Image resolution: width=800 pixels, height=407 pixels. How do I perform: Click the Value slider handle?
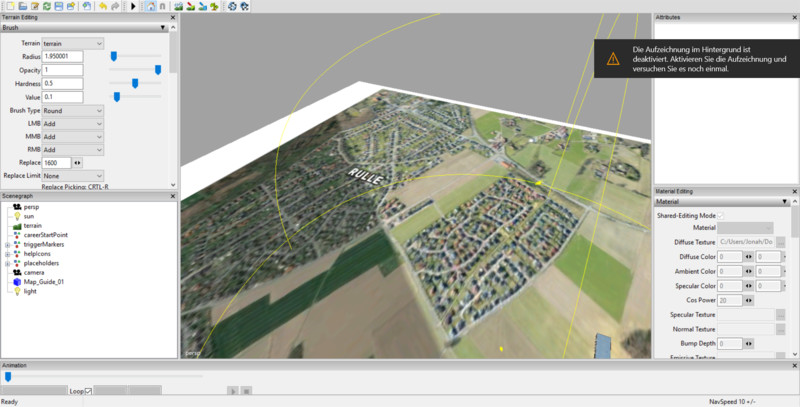(117, 96)
